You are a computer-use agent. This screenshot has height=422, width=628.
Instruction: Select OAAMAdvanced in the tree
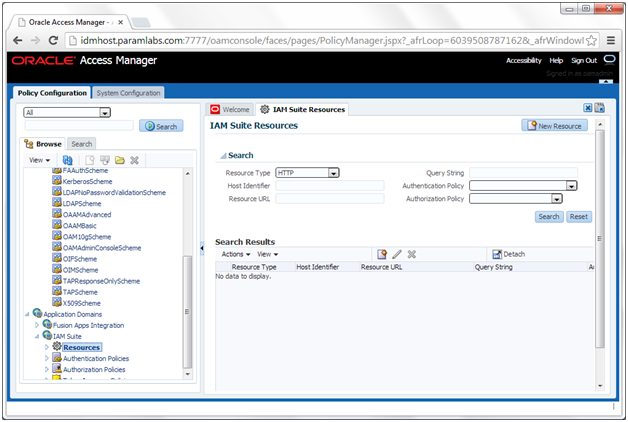(x=87, y=215)
